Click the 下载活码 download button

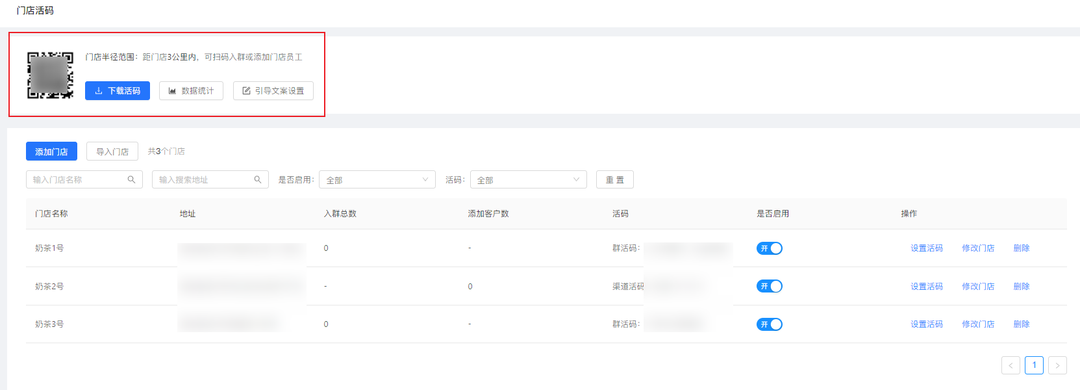117,91
